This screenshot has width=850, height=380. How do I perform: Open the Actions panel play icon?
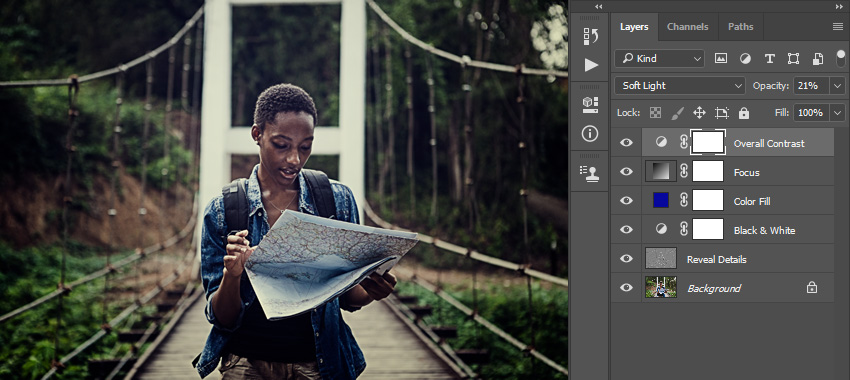pos(591,65)
